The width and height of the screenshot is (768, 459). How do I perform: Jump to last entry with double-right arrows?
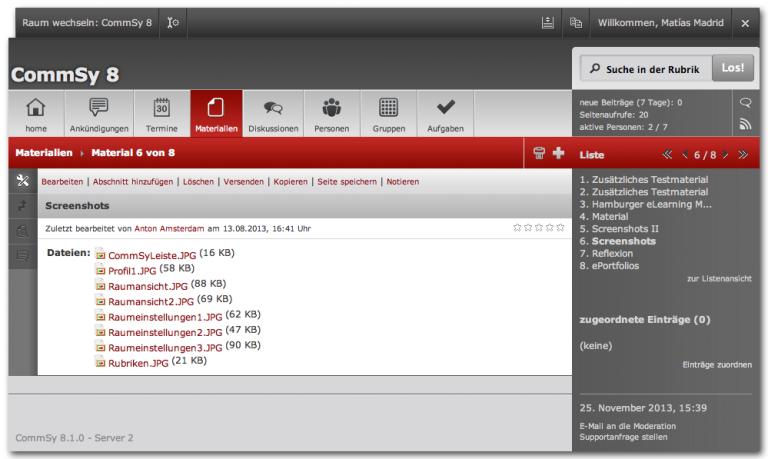[743, 155]
